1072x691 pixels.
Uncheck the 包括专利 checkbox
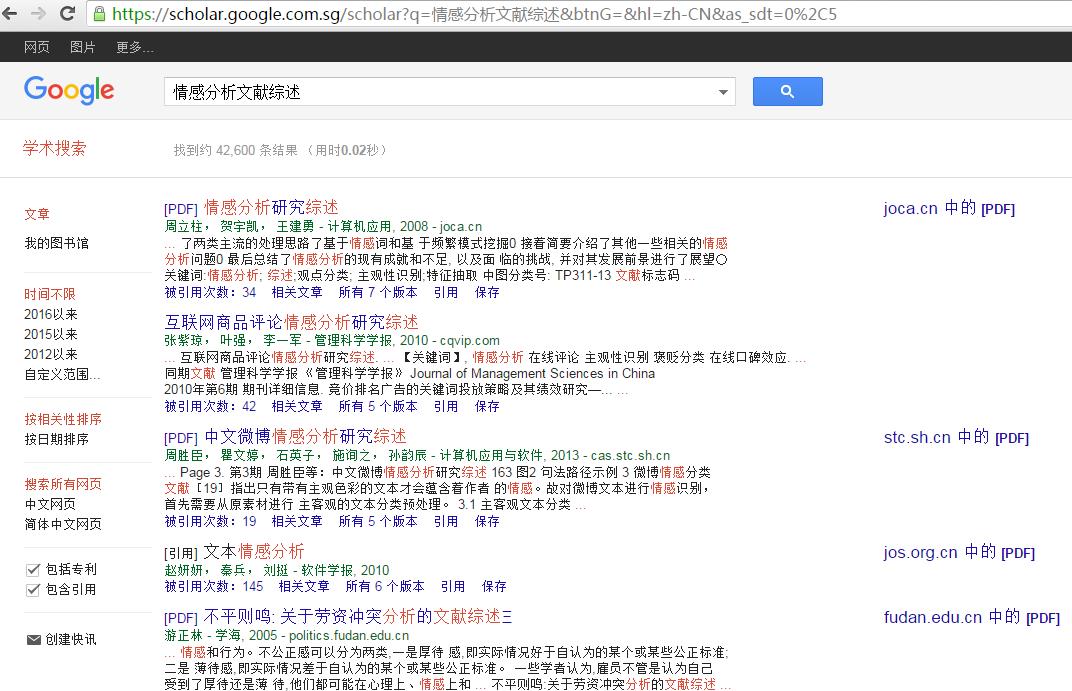(32, 569)
